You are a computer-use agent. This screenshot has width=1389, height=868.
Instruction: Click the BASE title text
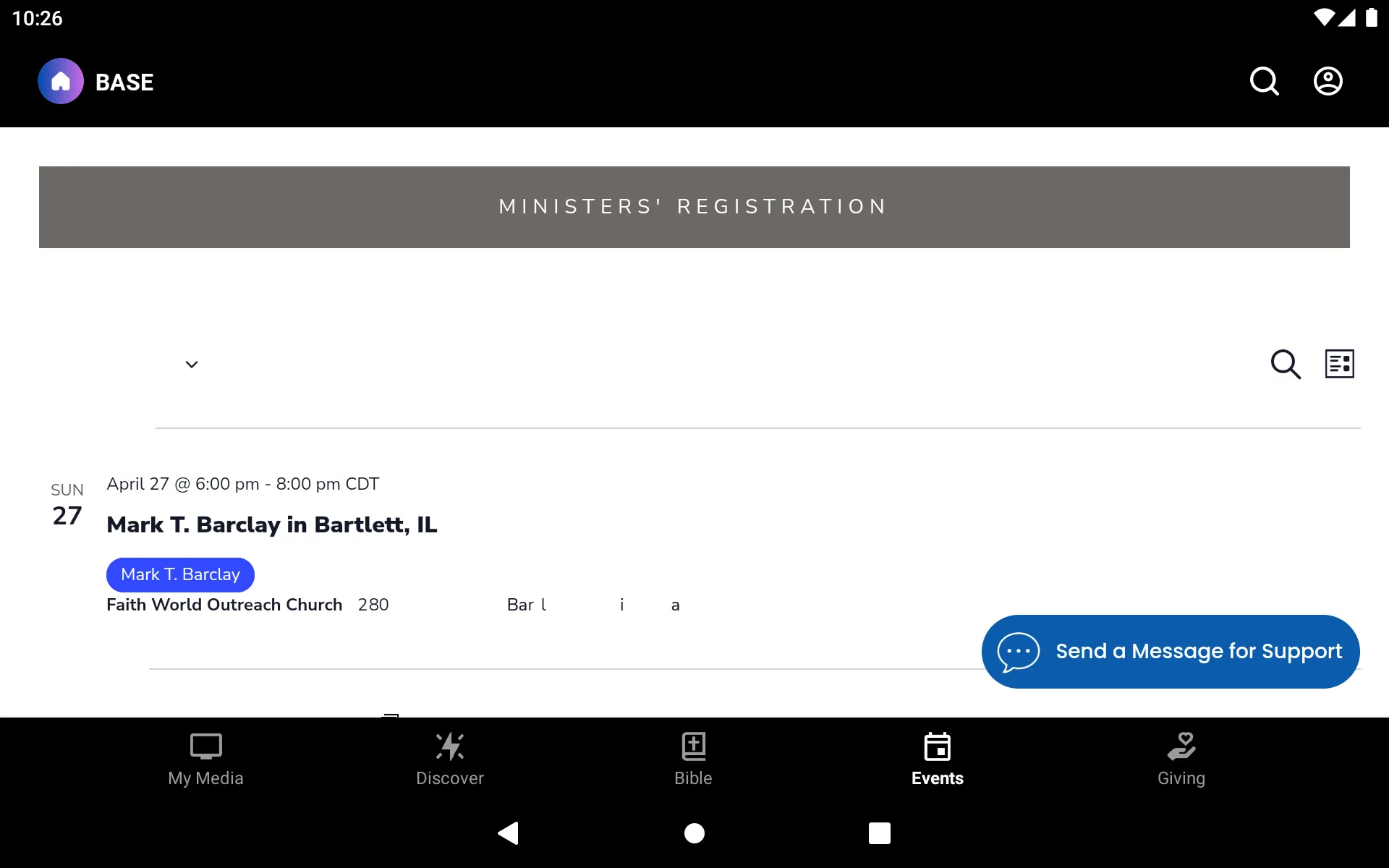pyautogui.click(x=124, y=82)
